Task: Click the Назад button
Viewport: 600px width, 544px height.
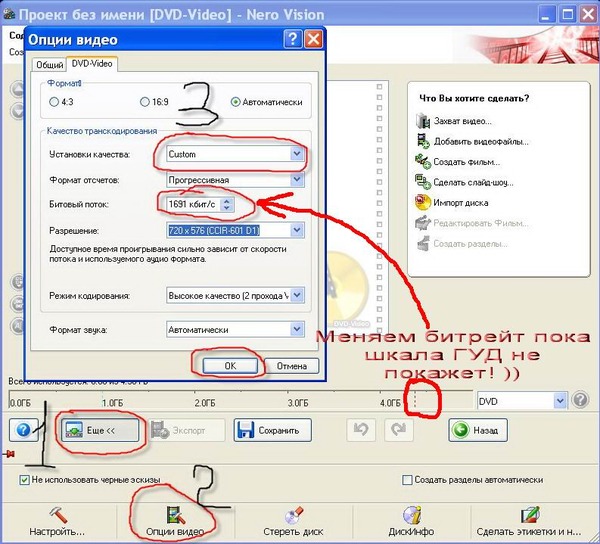Action: point(478,430)
